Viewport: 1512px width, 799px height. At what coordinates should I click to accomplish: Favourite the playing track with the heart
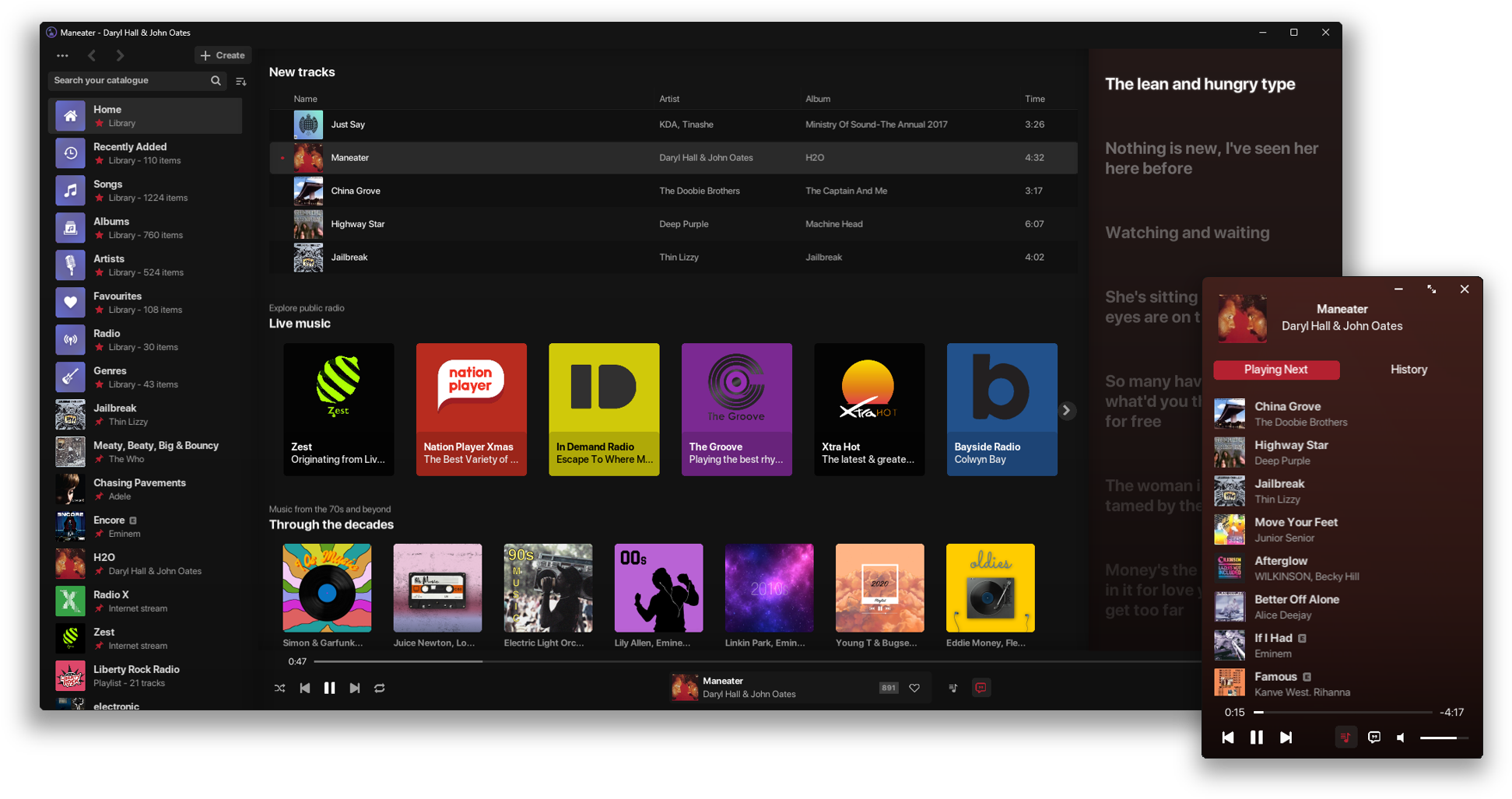point(914,688)
